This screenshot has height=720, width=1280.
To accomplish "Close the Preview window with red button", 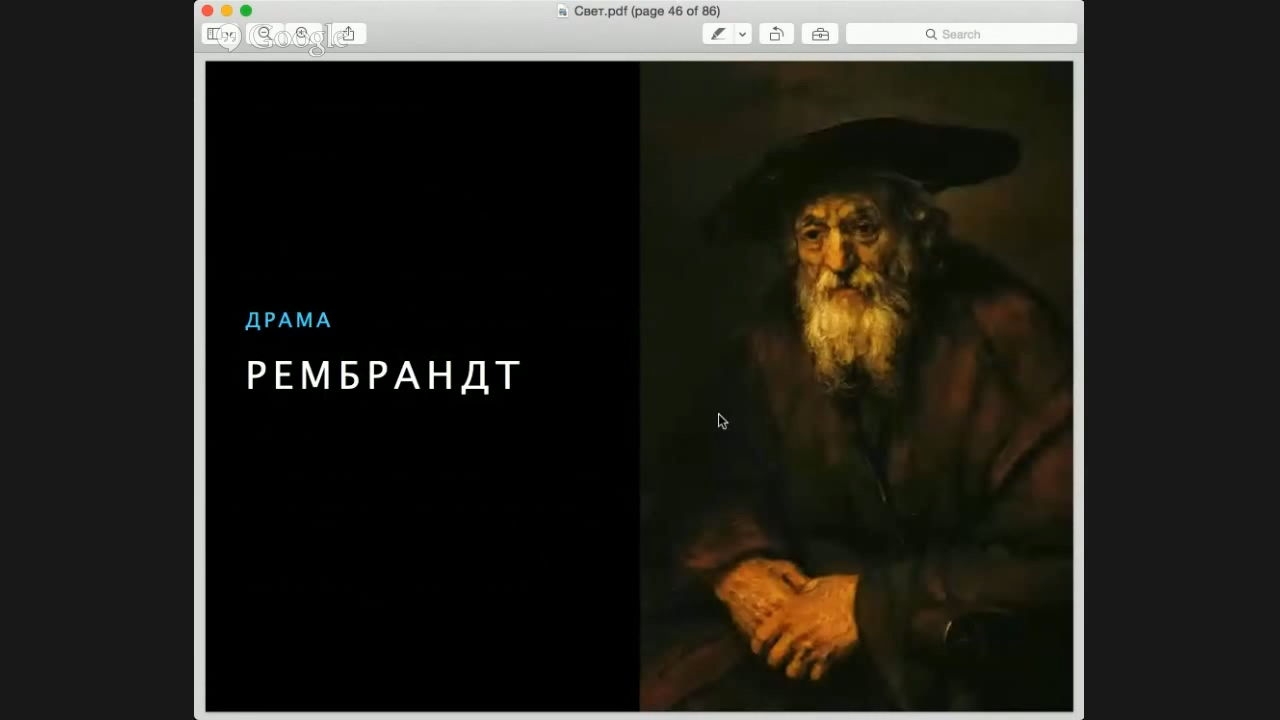I will [208, 11].
